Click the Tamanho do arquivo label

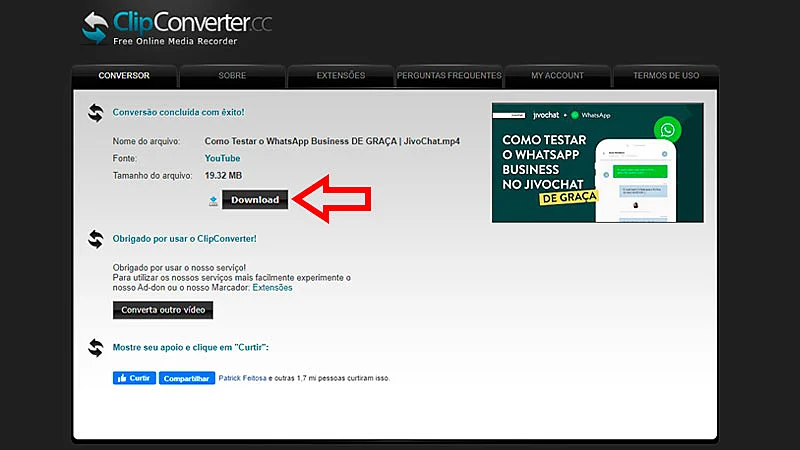click(x=153, y=176)
